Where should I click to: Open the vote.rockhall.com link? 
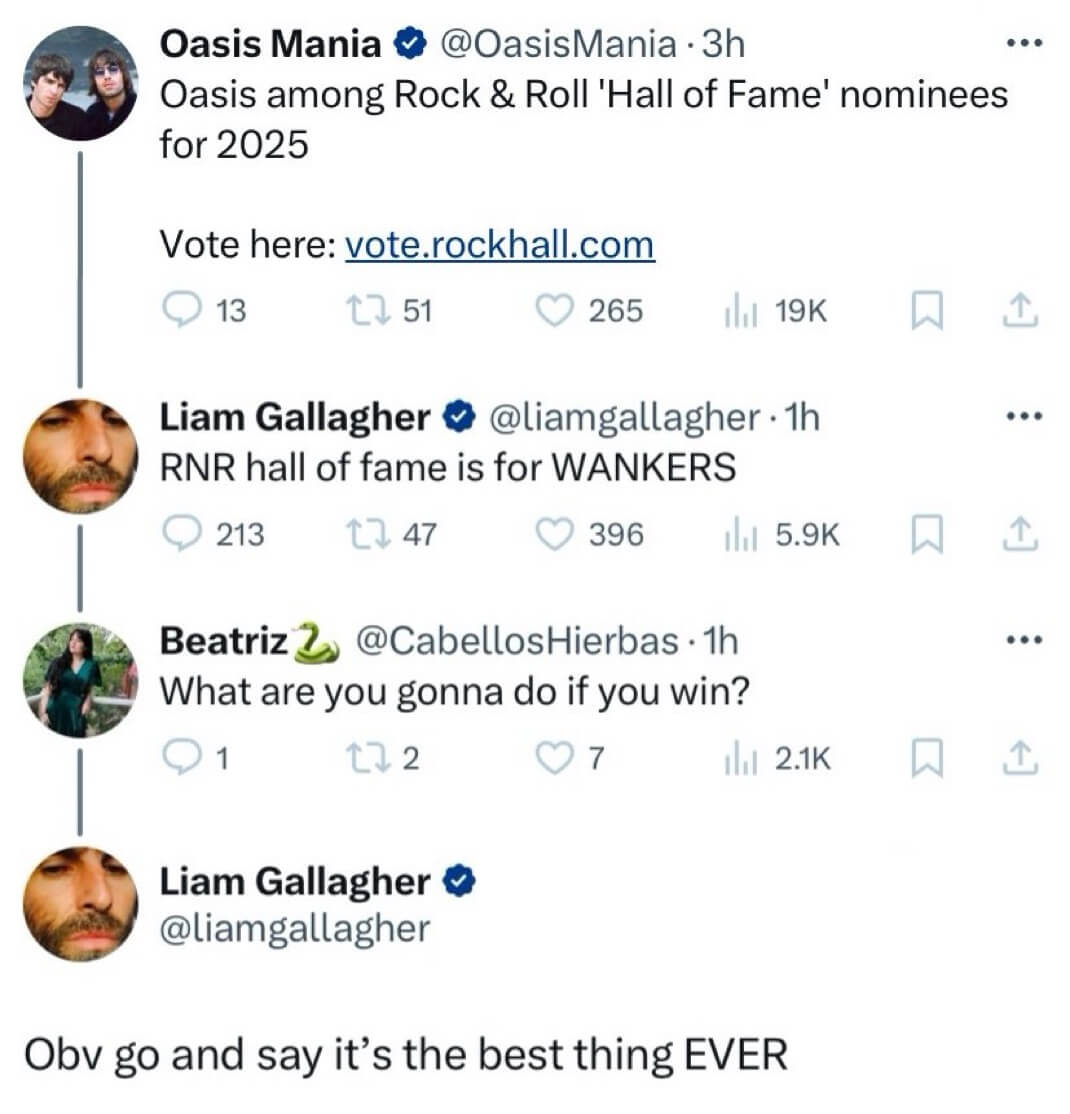point(499,245)
